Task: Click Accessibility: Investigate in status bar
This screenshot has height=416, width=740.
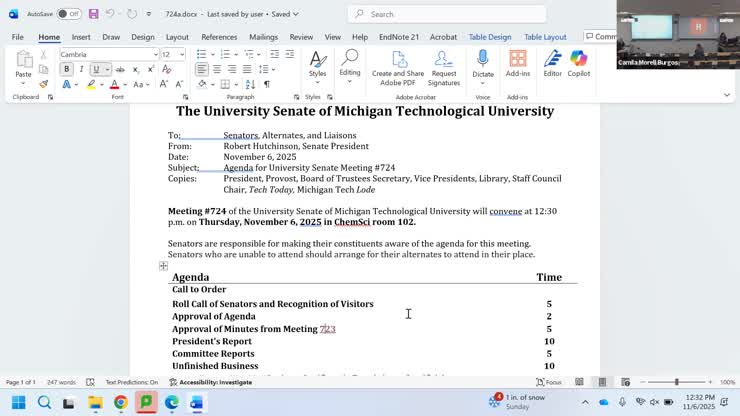Action: click(210, 382)
